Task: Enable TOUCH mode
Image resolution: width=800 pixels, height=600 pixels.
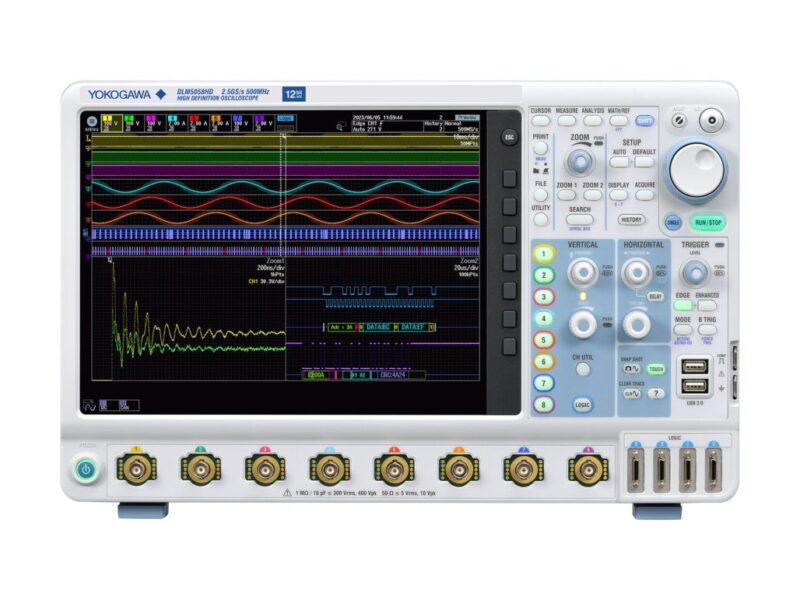Action: (656, 367)
